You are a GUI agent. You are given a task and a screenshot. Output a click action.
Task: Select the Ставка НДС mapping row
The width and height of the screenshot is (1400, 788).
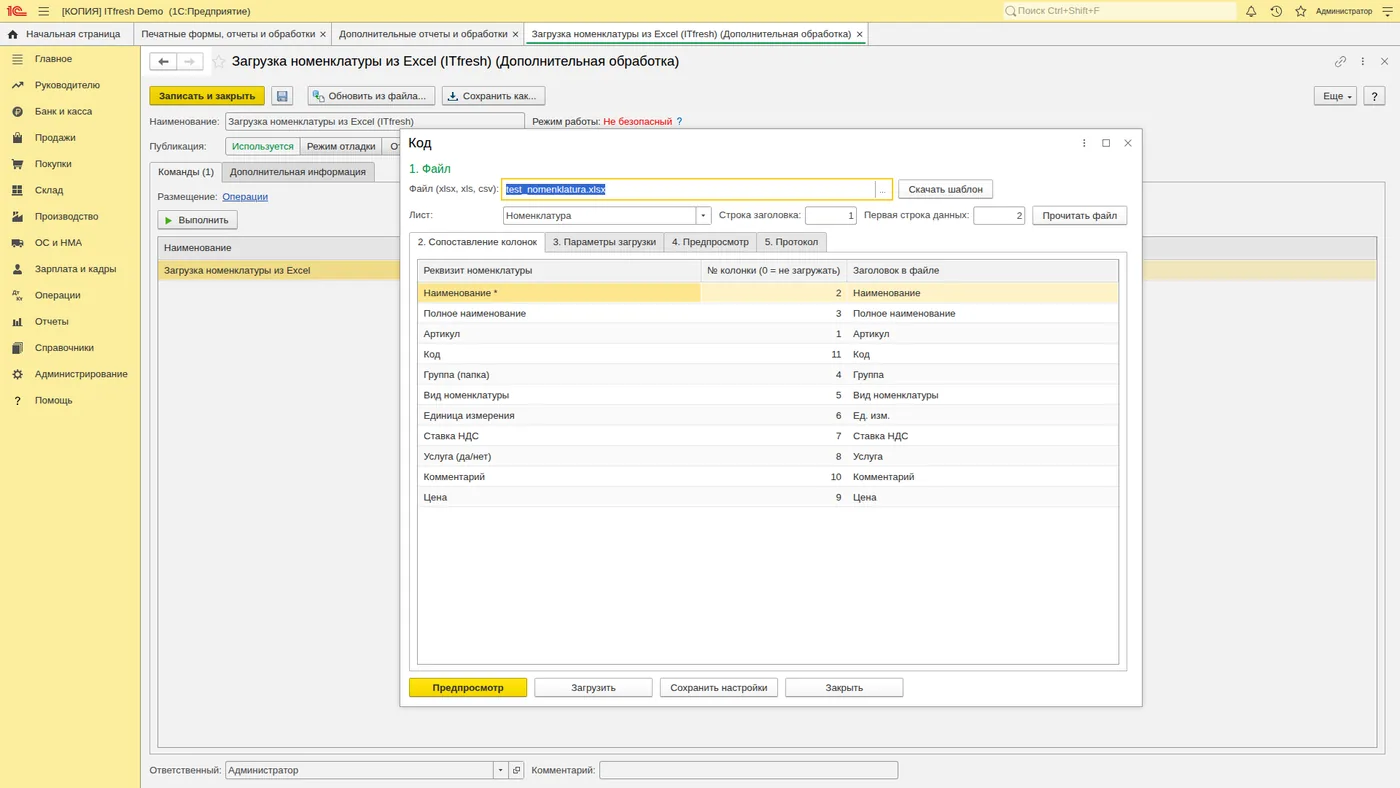coord(768,436)
